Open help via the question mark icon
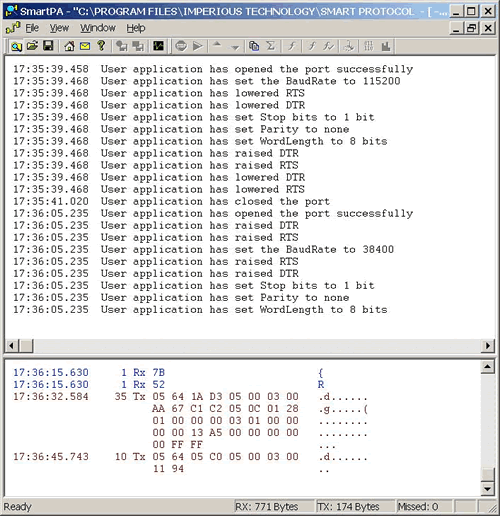Viewport: 500px width, 516px height. (x=101, y=46)
